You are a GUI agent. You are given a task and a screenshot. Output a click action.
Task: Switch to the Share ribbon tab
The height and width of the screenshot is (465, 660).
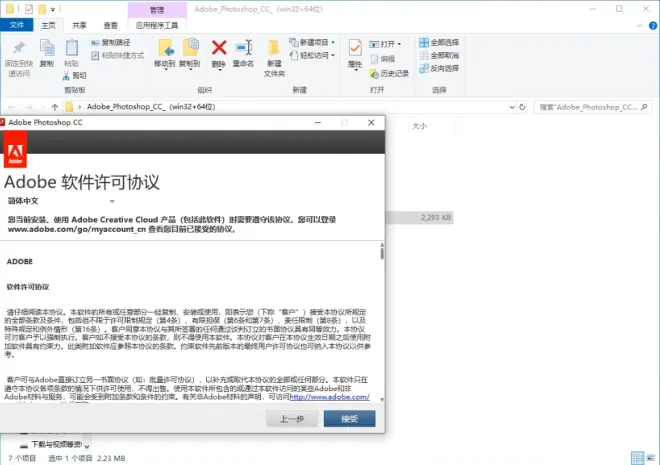pyautogui.click(x=79, y=25)
